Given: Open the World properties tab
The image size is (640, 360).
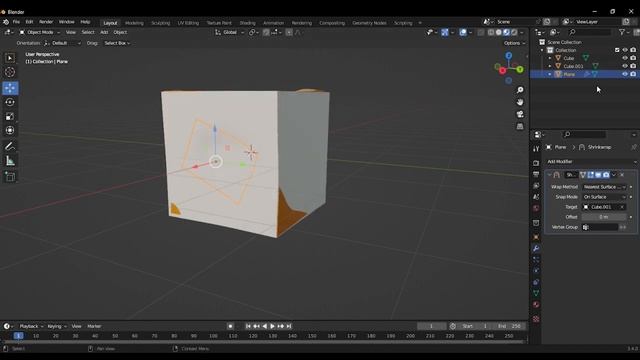Looking at the screenshot, I should tap(536, 209).
